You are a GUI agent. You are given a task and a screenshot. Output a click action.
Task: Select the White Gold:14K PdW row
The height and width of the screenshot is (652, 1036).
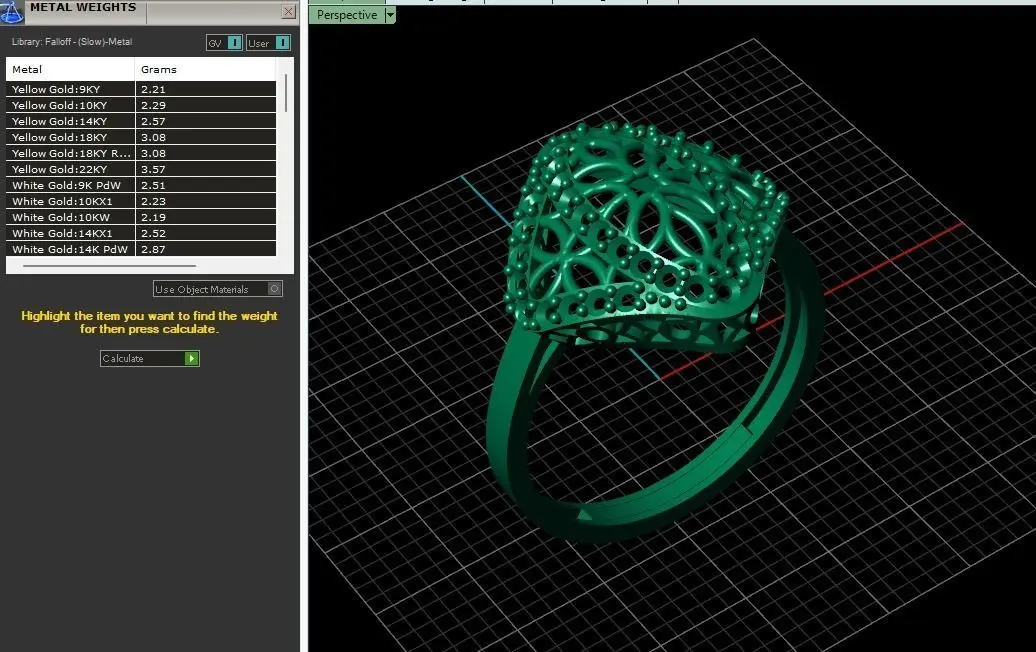coord(141,249)
